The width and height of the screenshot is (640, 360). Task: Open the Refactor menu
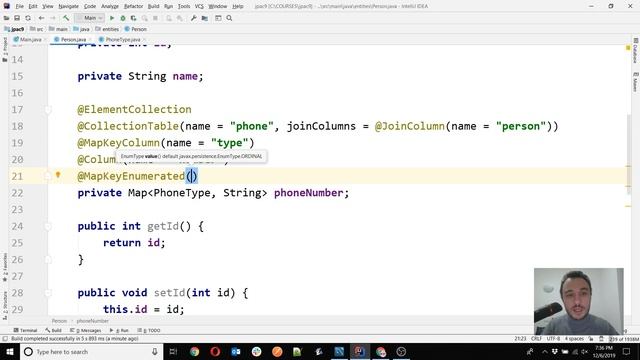(133, 6)
